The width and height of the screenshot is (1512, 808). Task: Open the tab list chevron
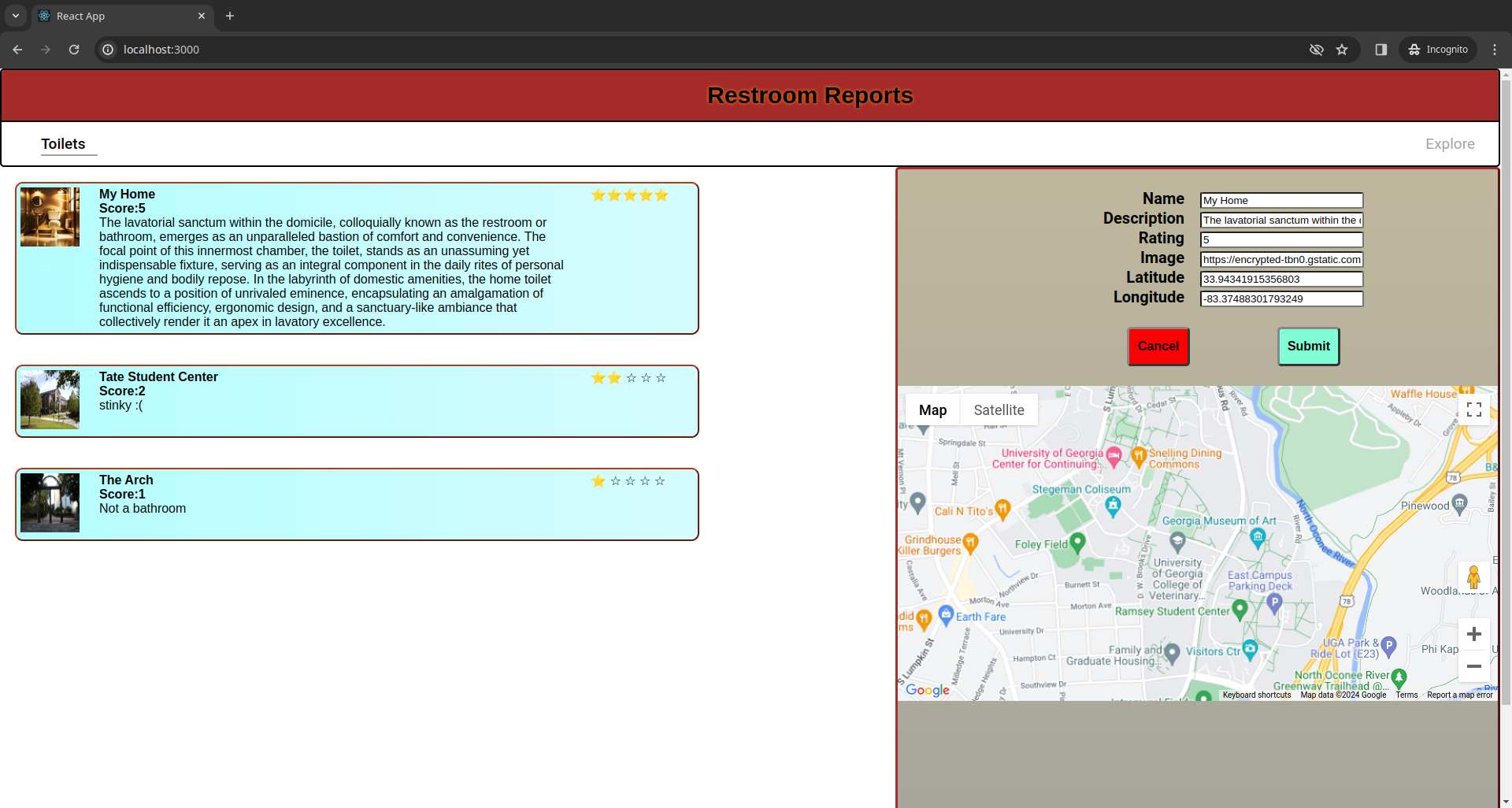[16, 15]
